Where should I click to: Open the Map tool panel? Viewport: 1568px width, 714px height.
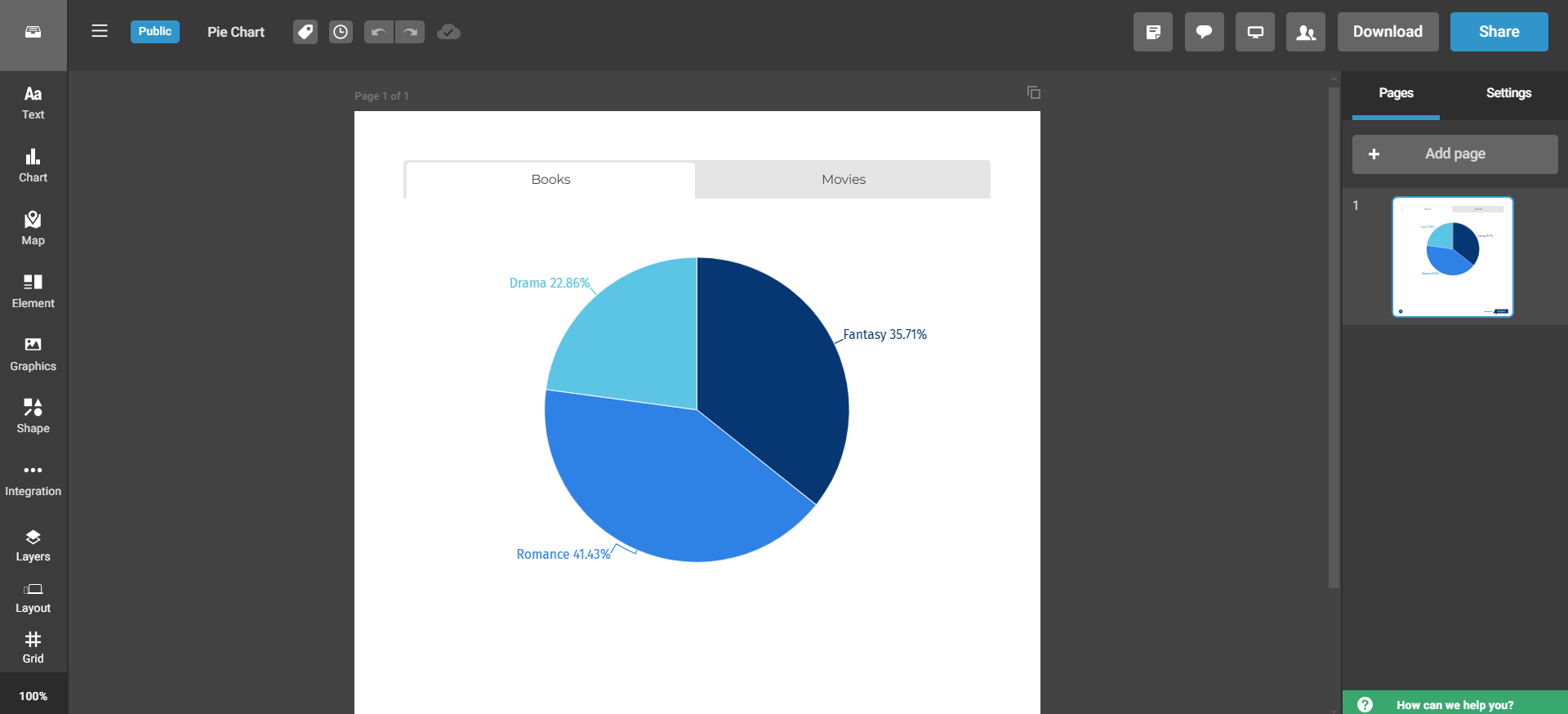(33, 229)
